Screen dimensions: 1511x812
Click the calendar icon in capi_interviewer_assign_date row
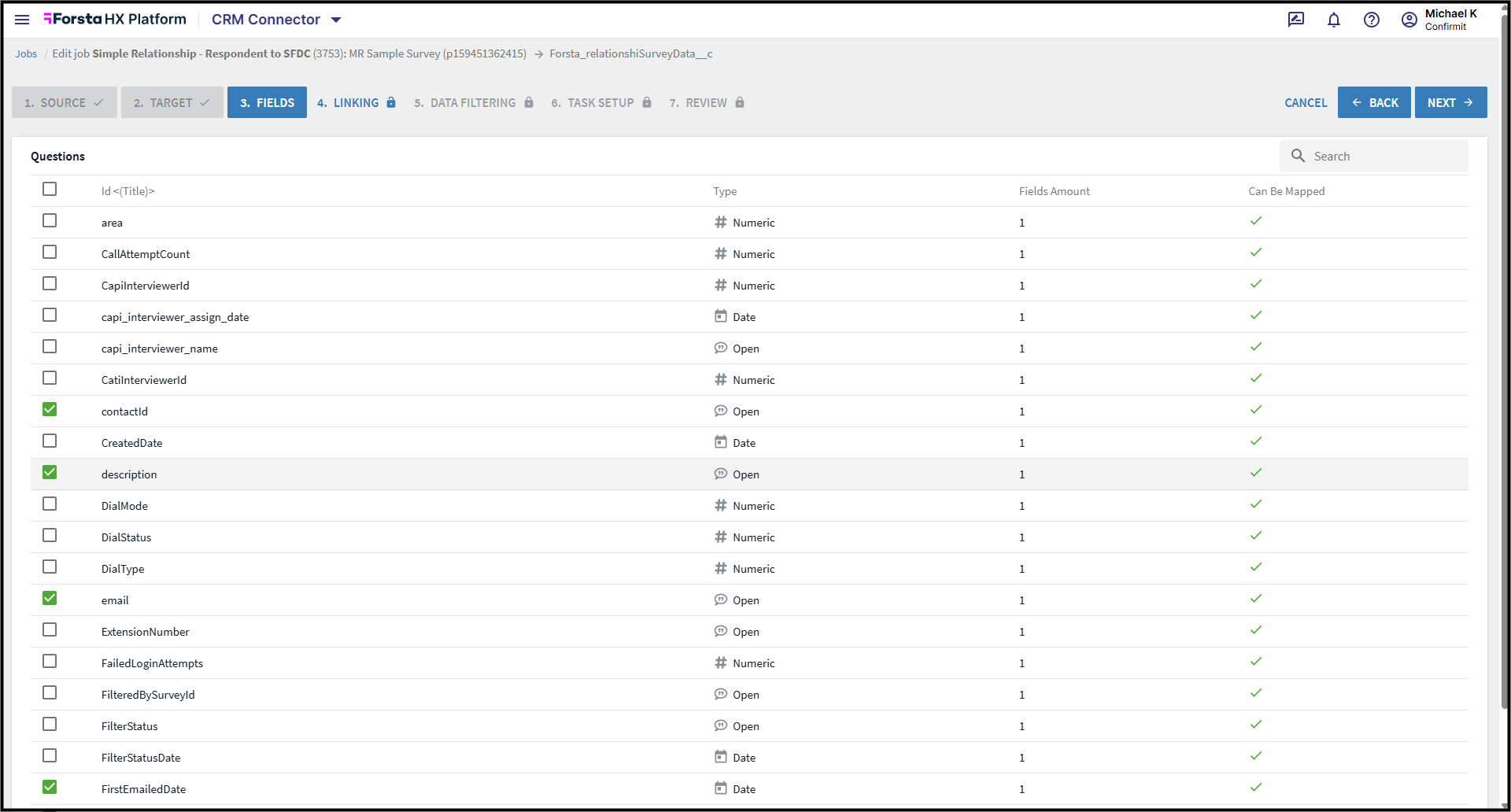pos(720,316)
